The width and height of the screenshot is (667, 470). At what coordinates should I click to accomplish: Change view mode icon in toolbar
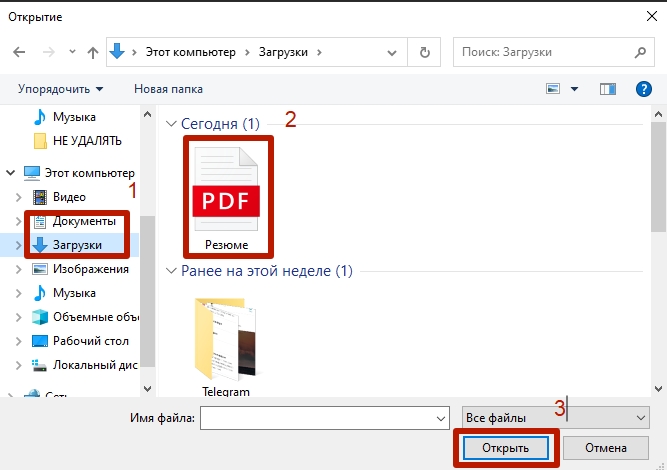pyautogui.click(x=553, y=89)
